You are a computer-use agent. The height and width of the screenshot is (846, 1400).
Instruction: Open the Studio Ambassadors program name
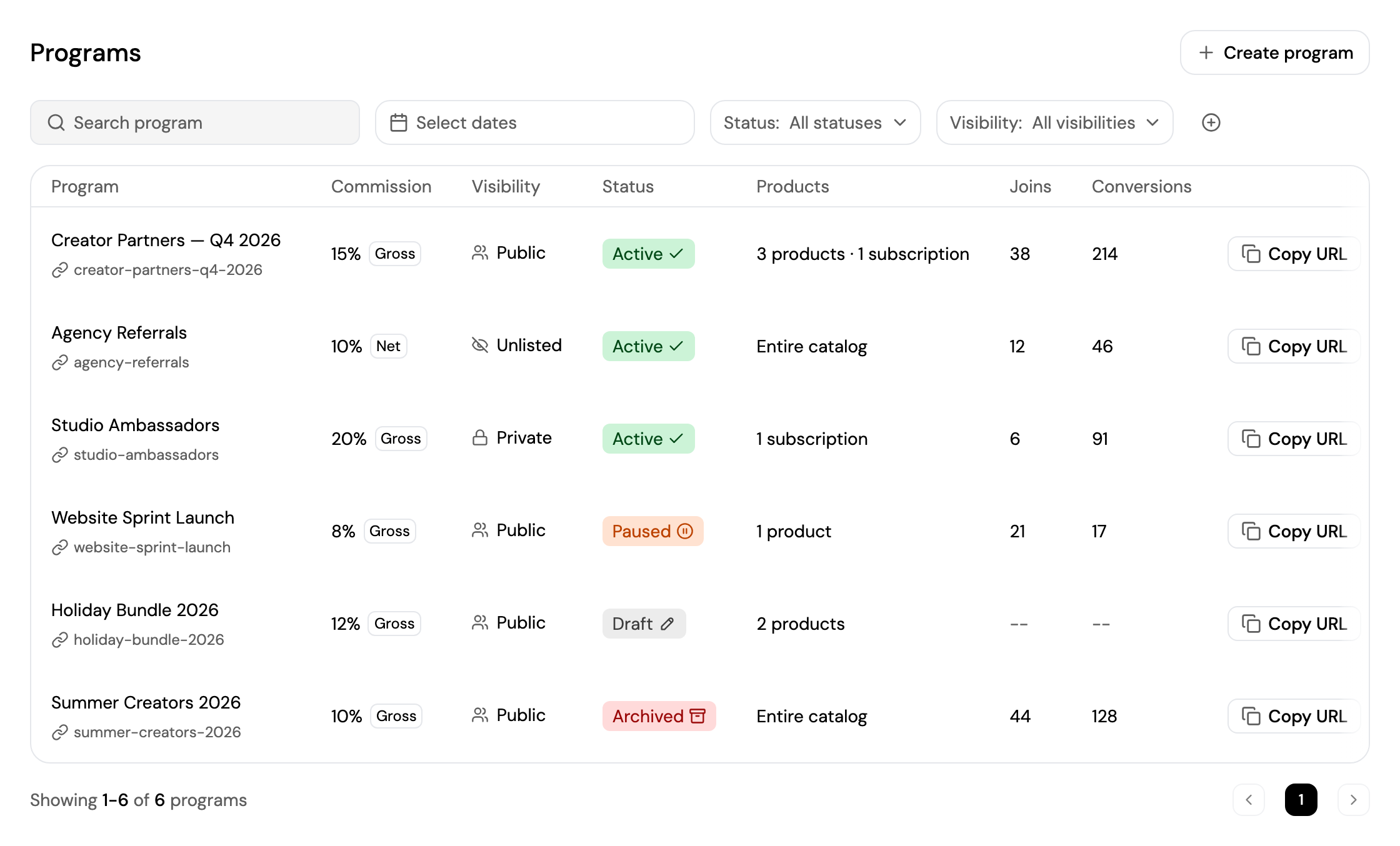tap(135, 425)
